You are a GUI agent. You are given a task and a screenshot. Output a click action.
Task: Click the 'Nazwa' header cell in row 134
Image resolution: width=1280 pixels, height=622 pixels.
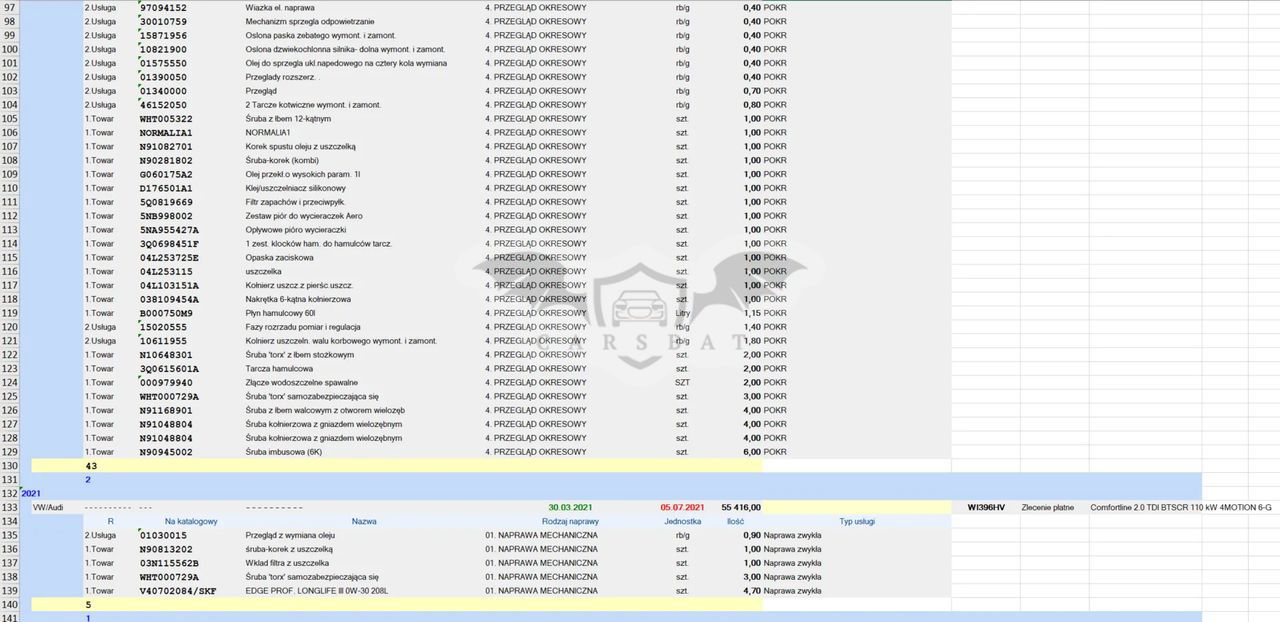click(x=364, y=521)
